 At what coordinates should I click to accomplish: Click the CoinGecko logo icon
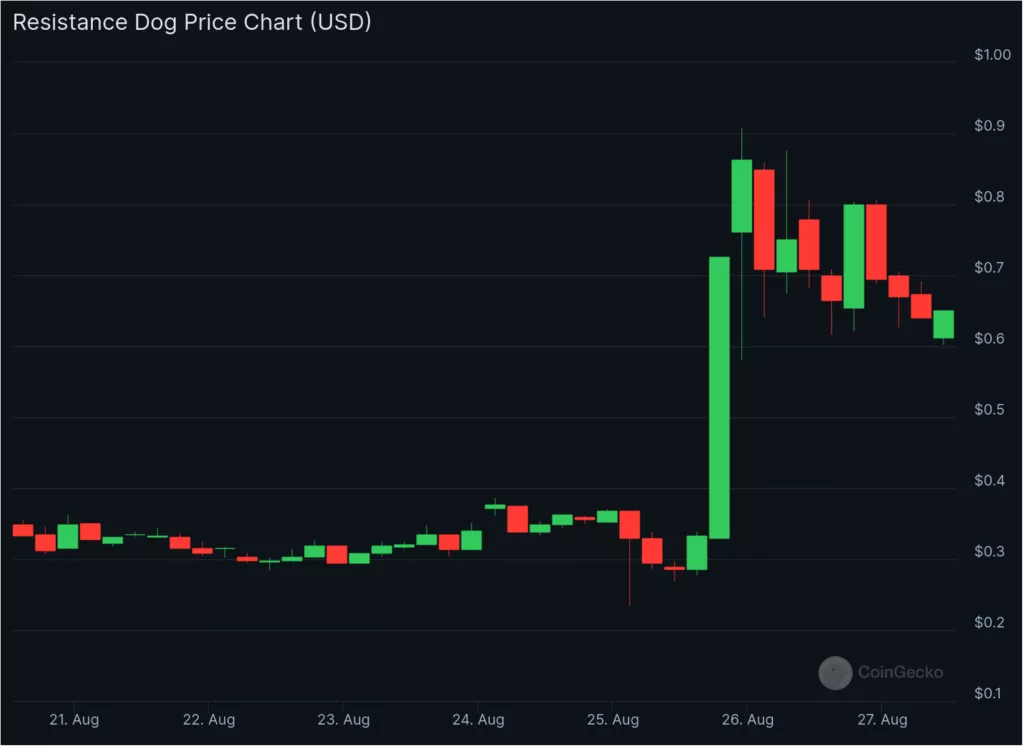pyautogui.click(x=835, y=673)
